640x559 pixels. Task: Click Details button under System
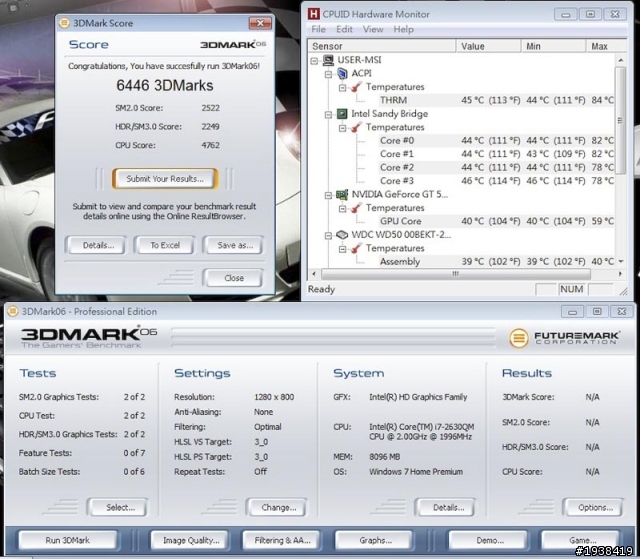point(448,508)
